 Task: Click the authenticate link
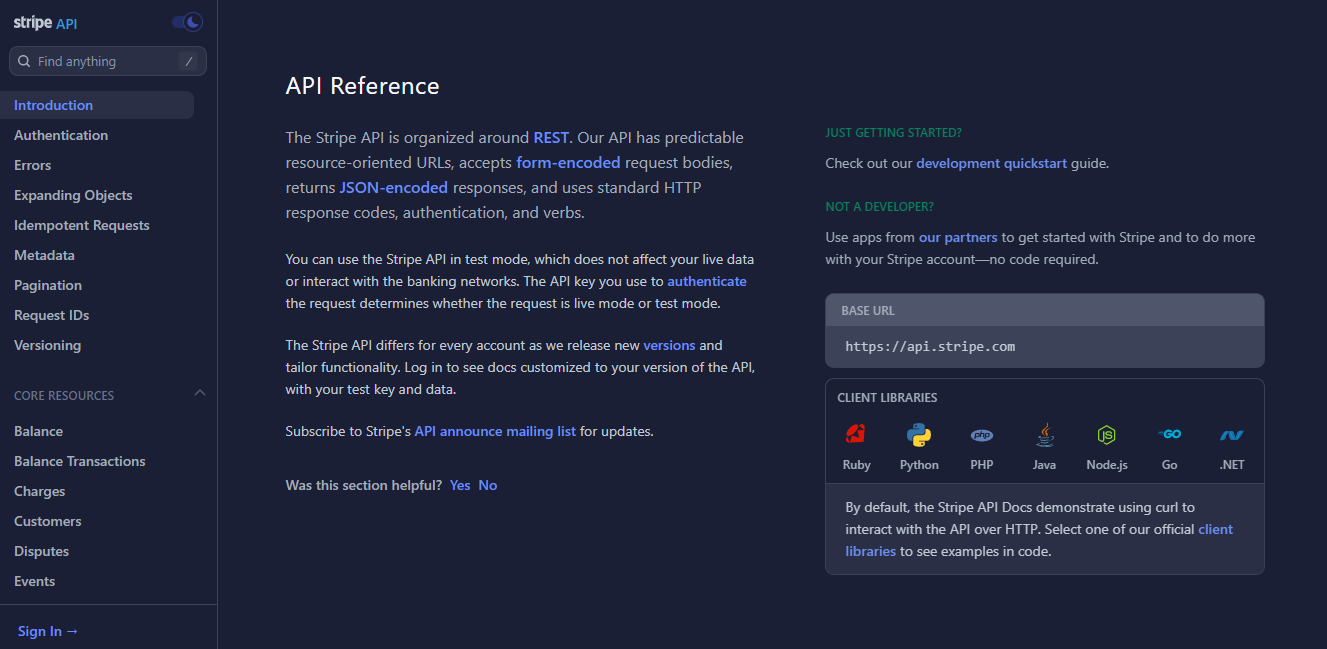[707, 281]
